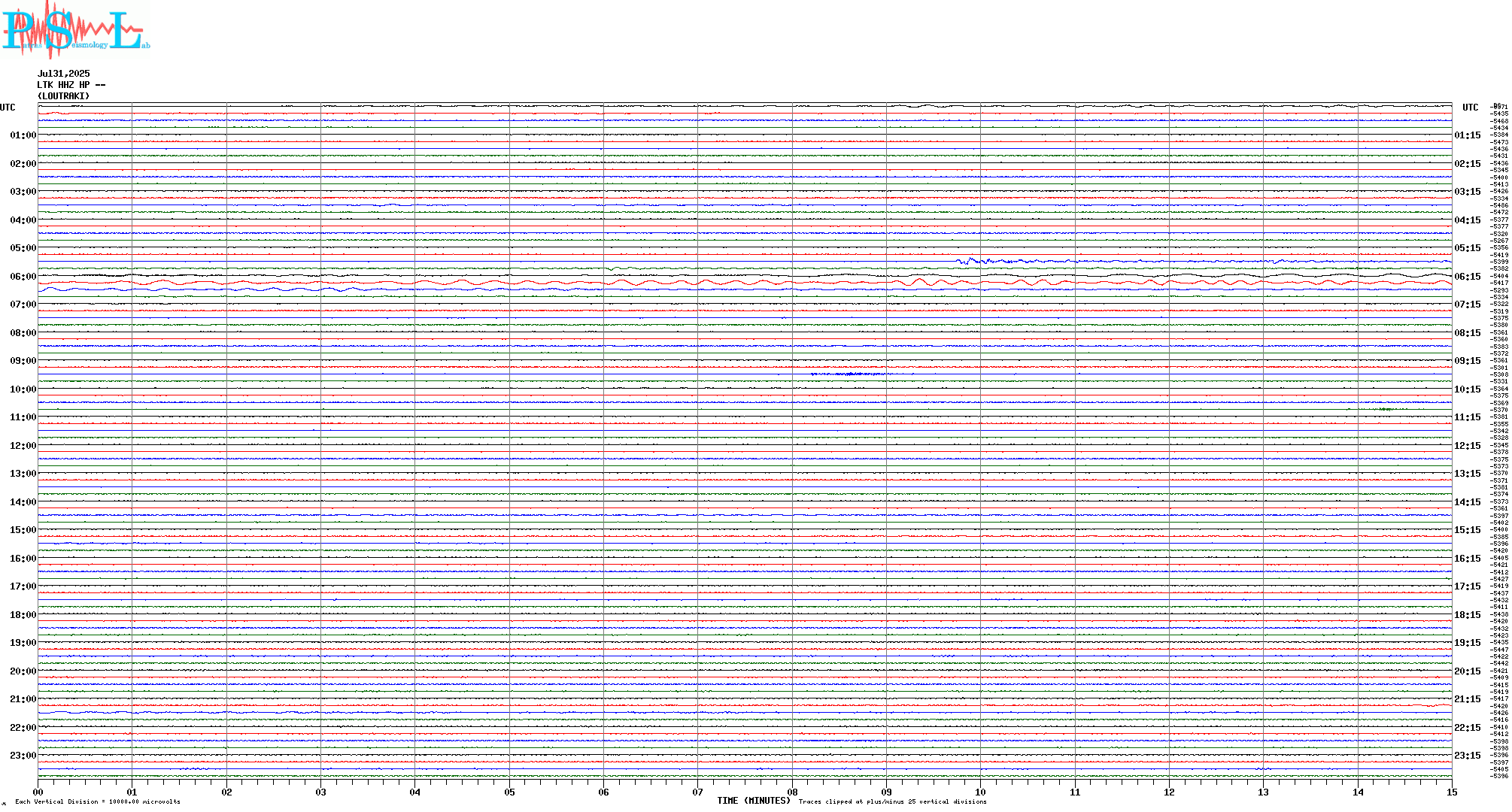Image resolution: width=1512 pixels, height=812 pixels.
Task: Click the 12:00 hour label
Action: tap(23, 446)
